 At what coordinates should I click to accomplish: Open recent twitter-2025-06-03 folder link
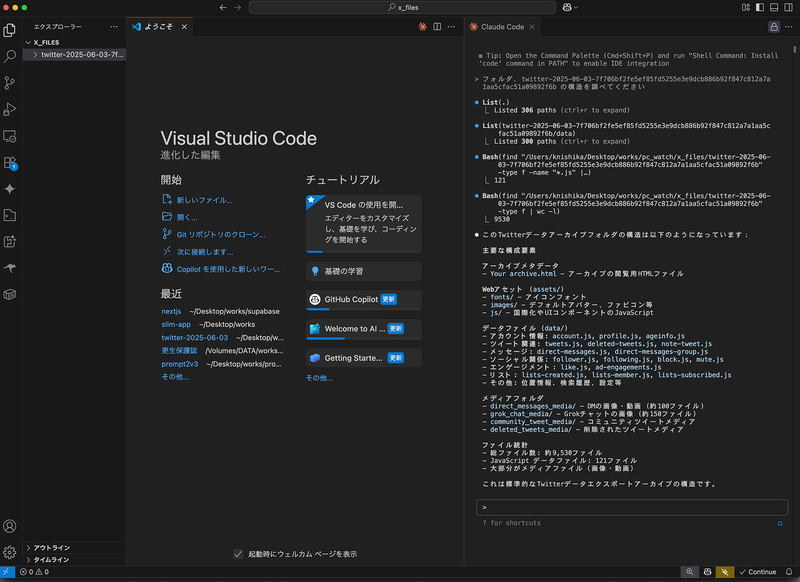pos(194,338)
